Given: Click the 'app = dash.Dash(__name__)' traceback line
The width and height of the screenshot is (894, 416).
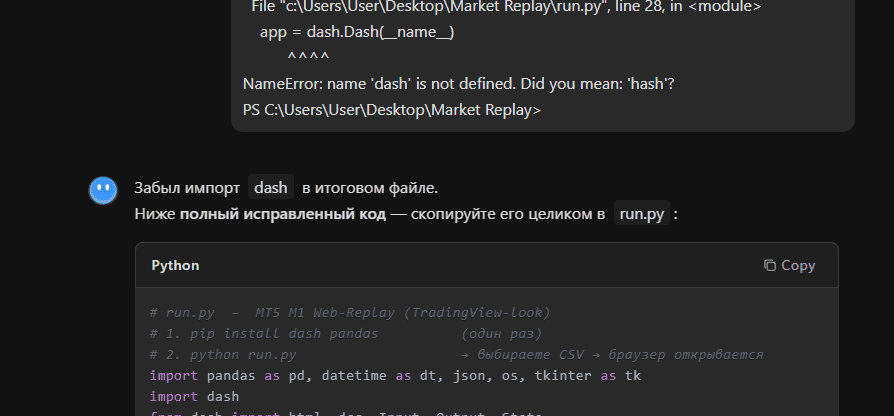Looking at the screenshot, I should pyautogui.click(x=356, y=32).
